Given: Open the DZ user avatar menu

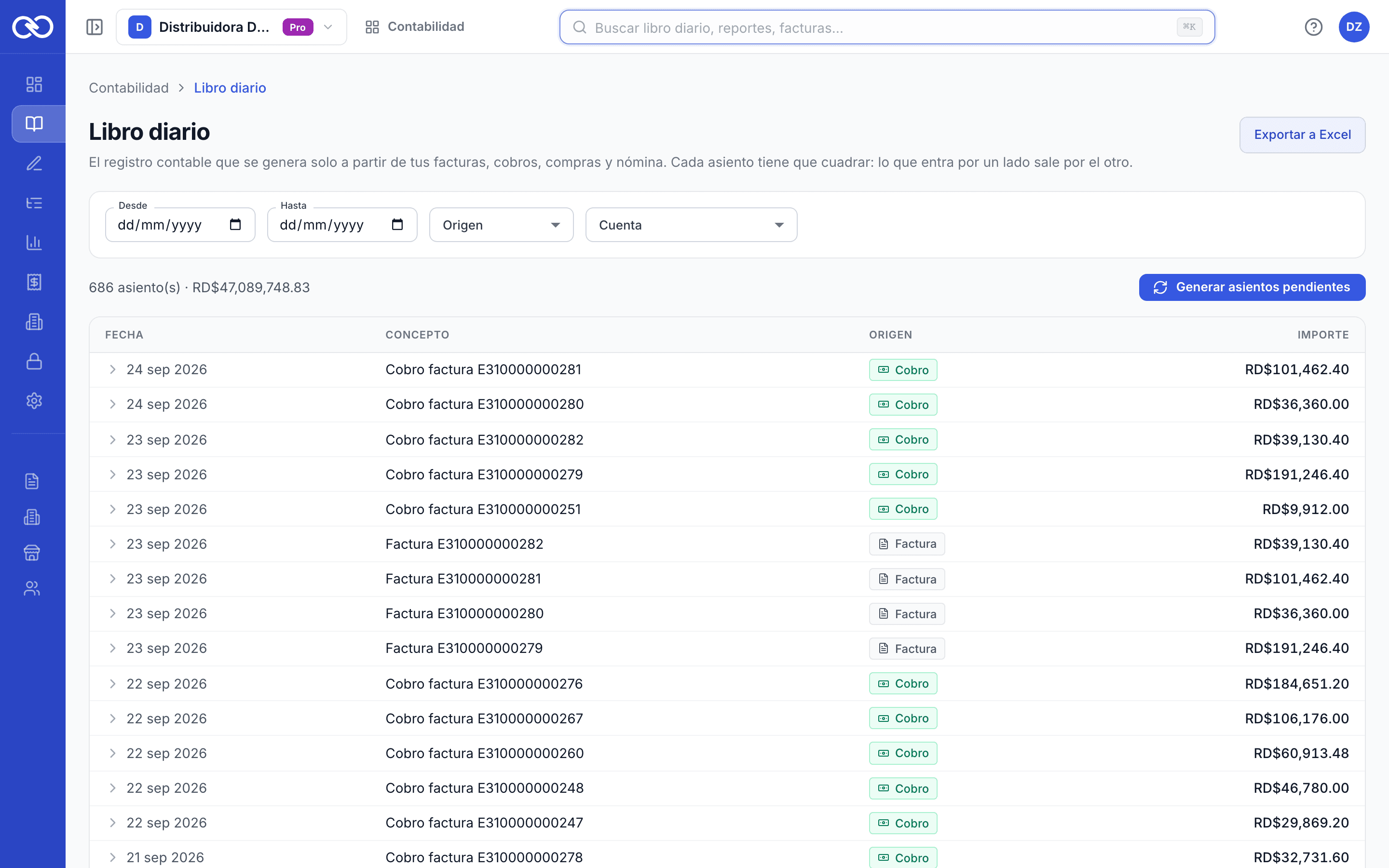Looking at the screenshot, I should 1354,27.
